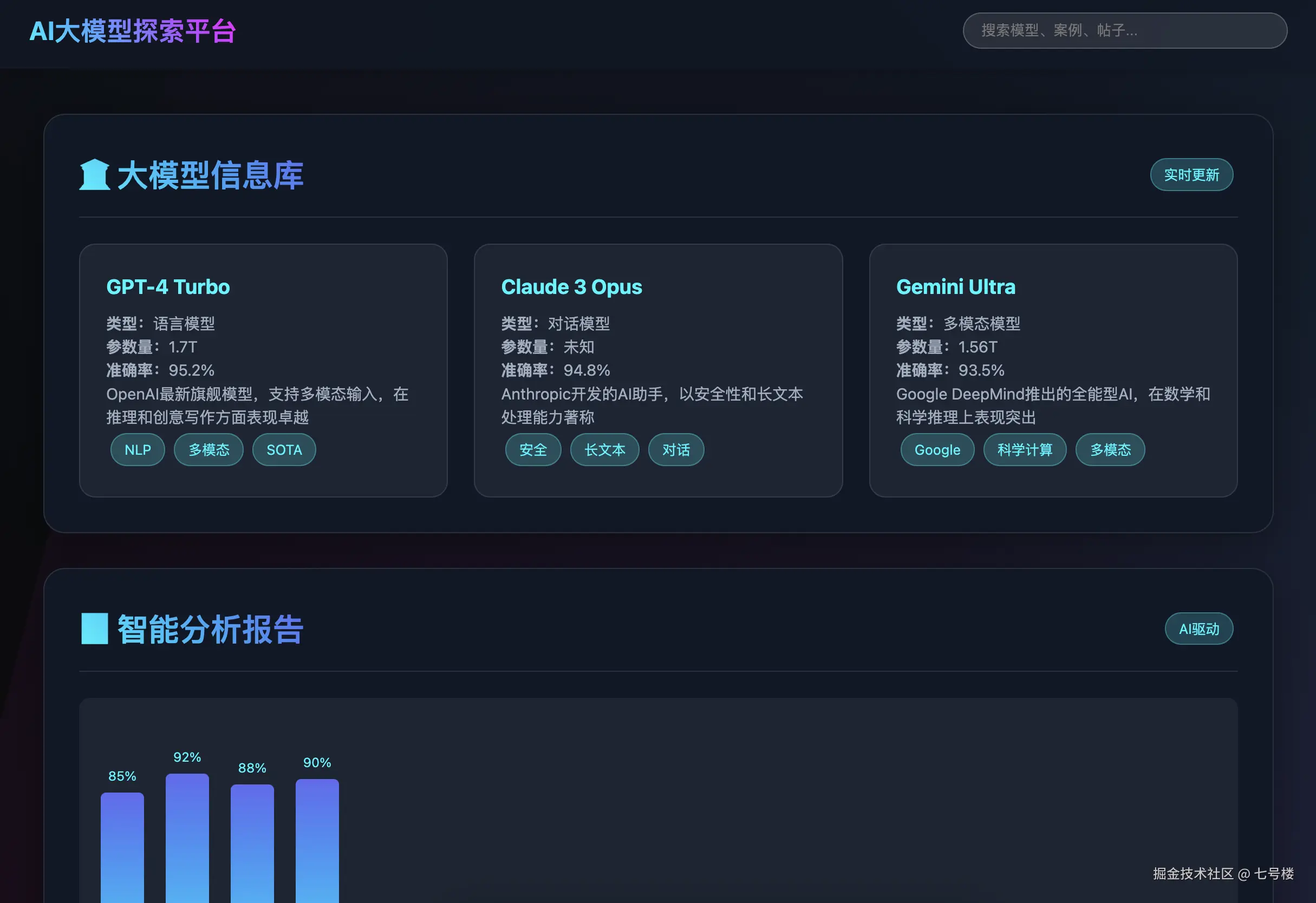
Task: Click the AI驱动 badge
Action: point(1198,629)
